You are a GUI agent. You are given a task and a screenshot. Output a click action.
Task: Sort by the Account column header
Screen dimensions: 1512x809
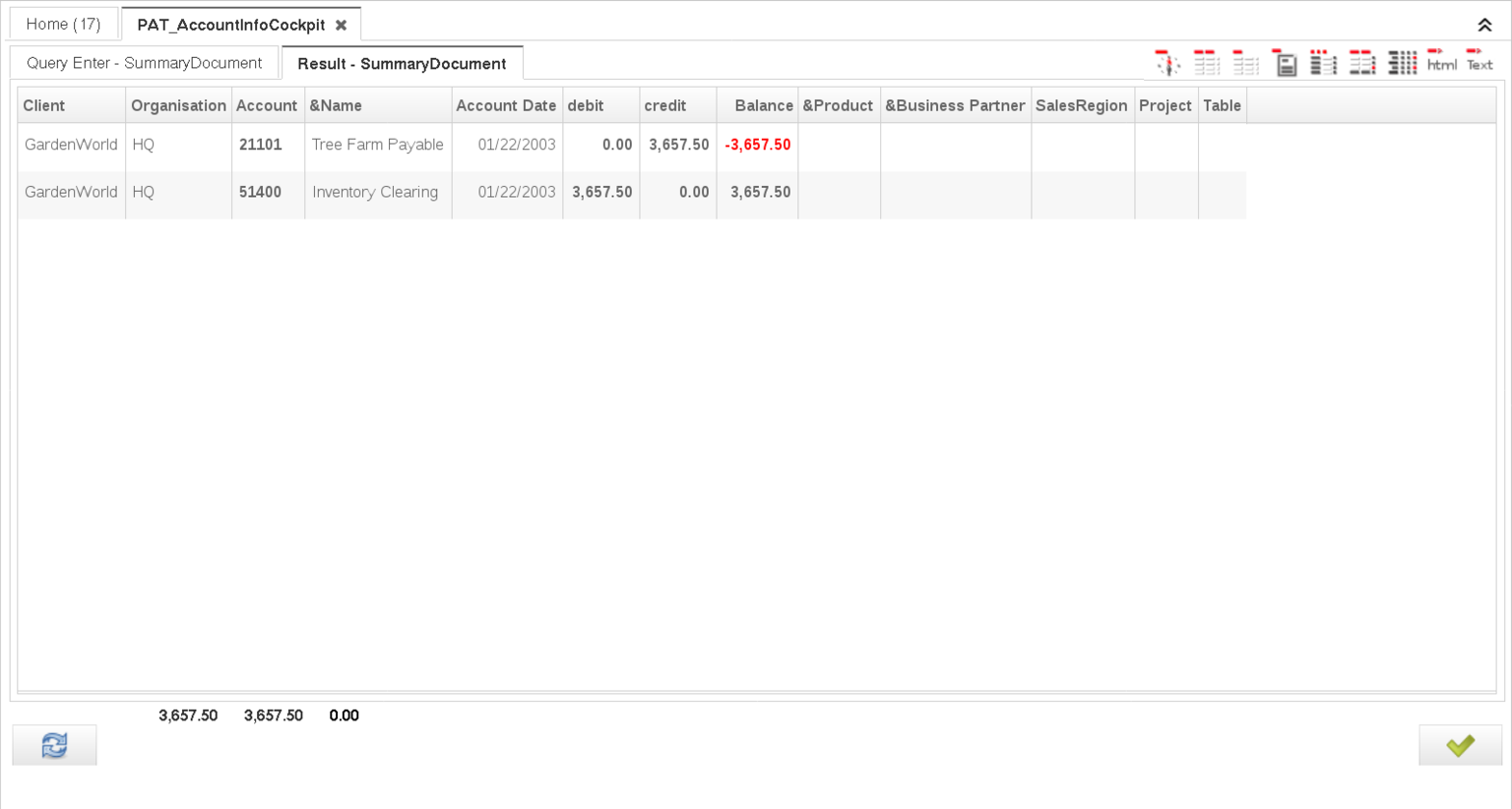coord(267,105)
